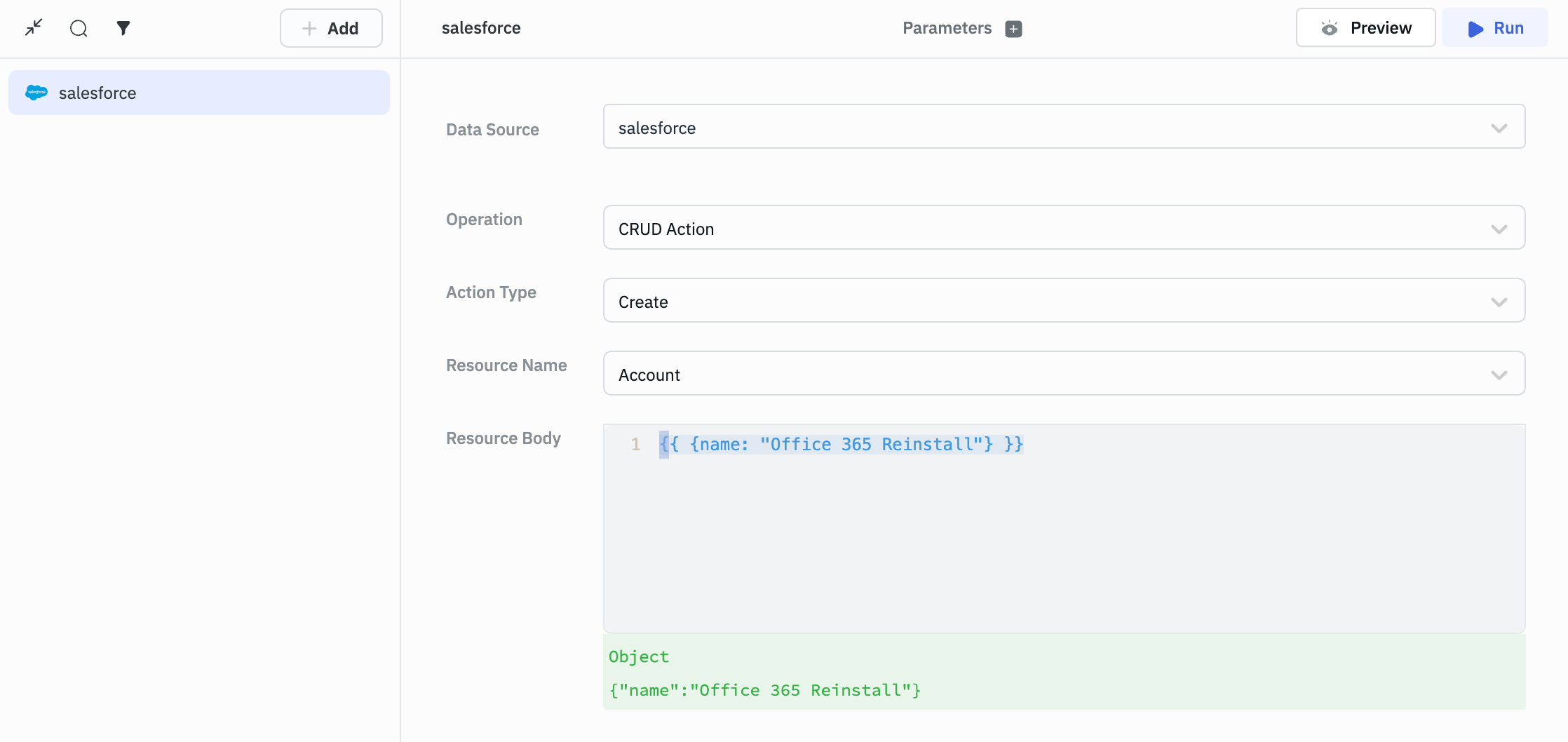Click the Operation field label
This screenshot has width=1568, height=742.
point(484,220)
